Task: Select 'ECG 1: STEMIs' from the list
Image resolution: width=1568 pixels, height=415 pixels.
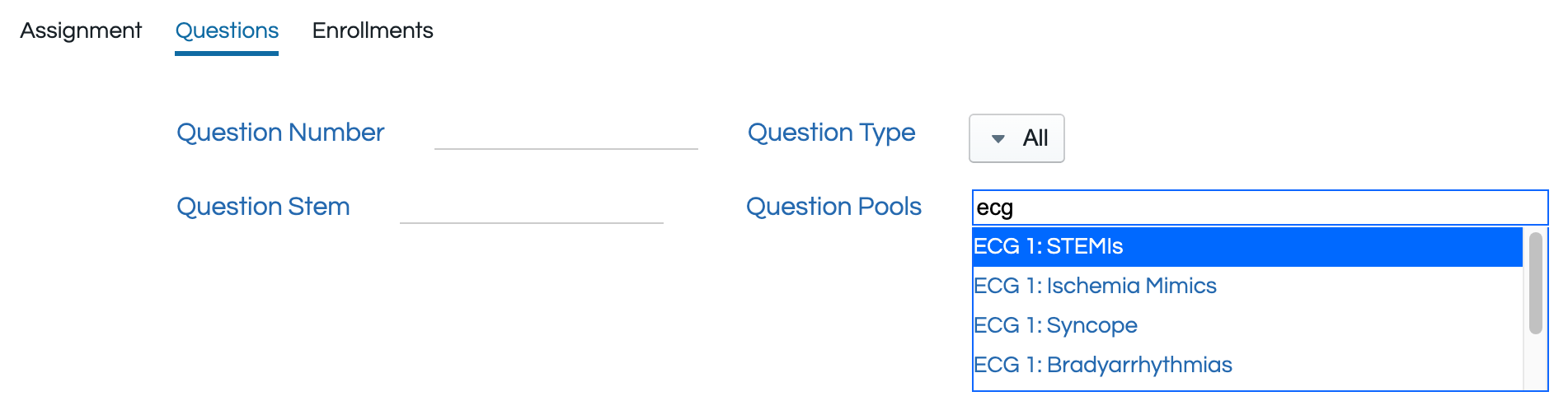Action: click(1048, 246)
